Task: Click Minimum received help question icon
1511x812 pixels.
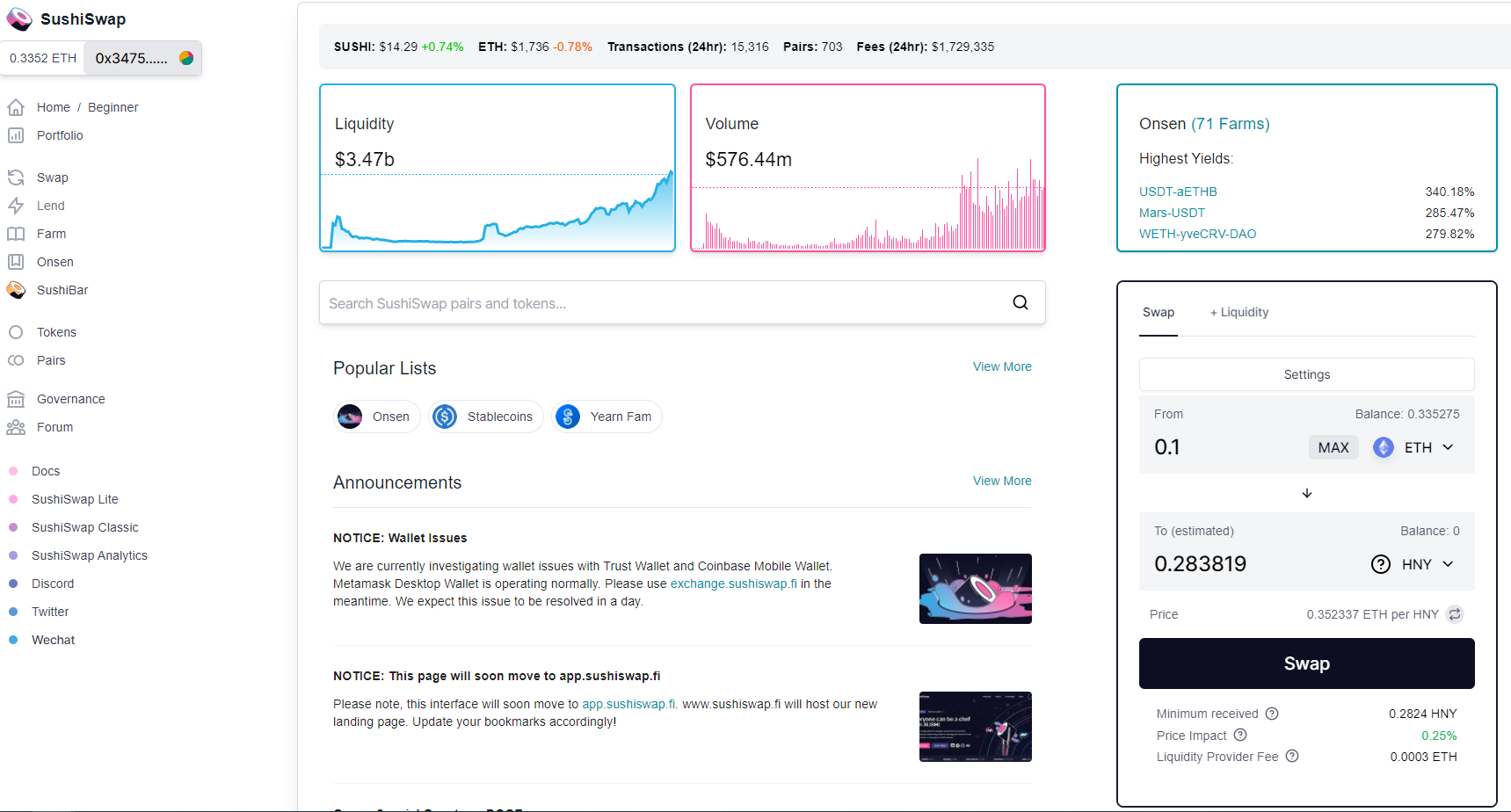Action: (1272, 714)
